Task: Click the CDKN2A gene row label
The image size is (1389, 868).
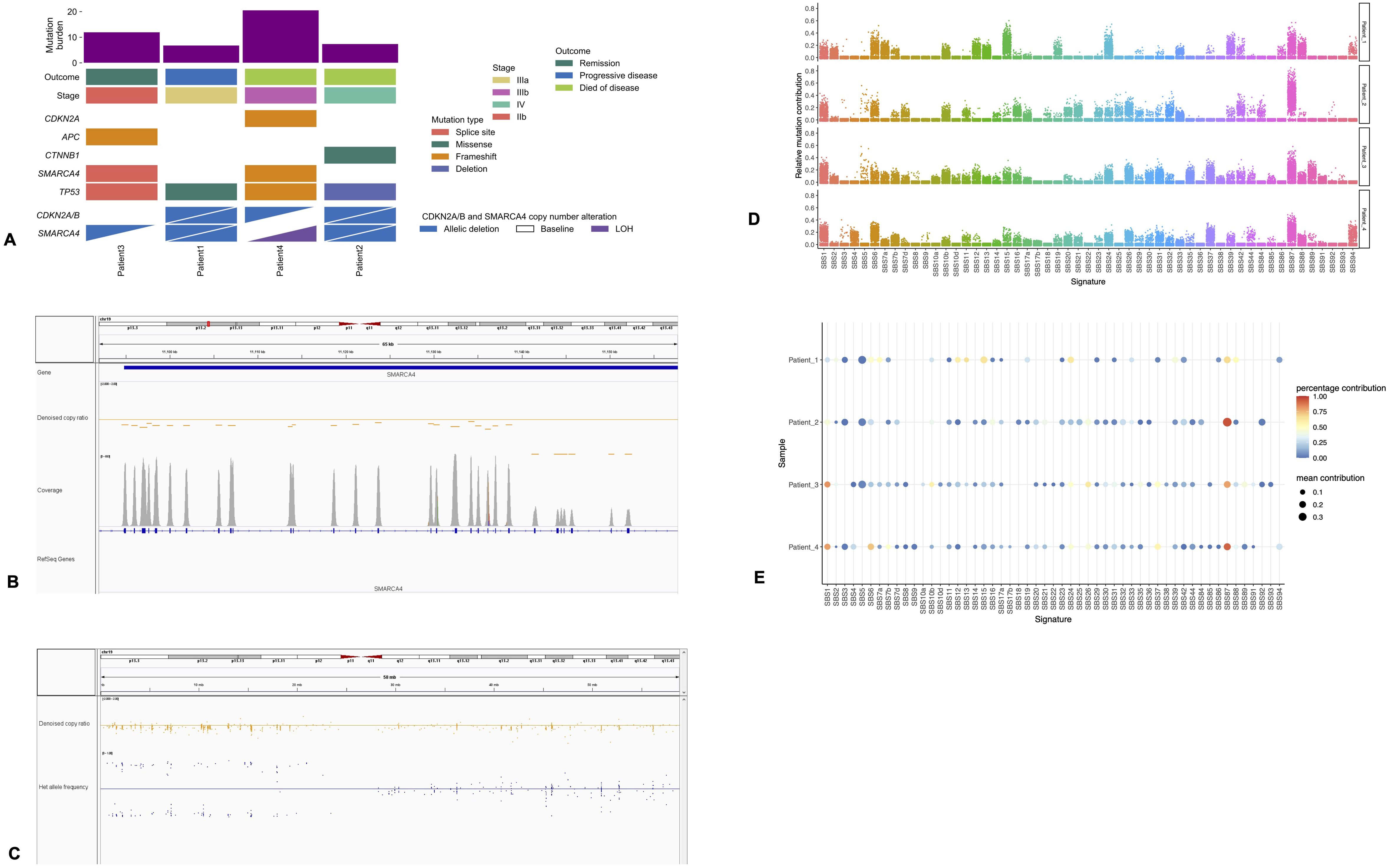Action: 62,119
